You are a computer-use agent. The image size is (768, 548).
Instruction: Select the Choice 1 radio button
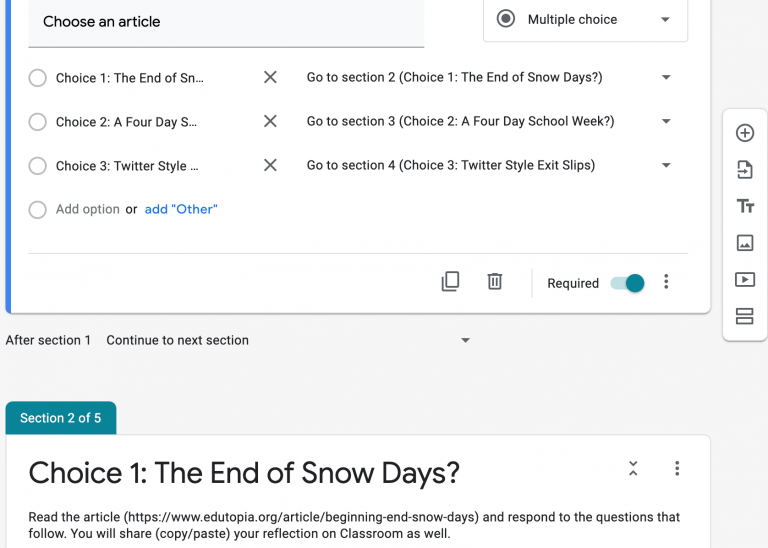pos(38,77)
